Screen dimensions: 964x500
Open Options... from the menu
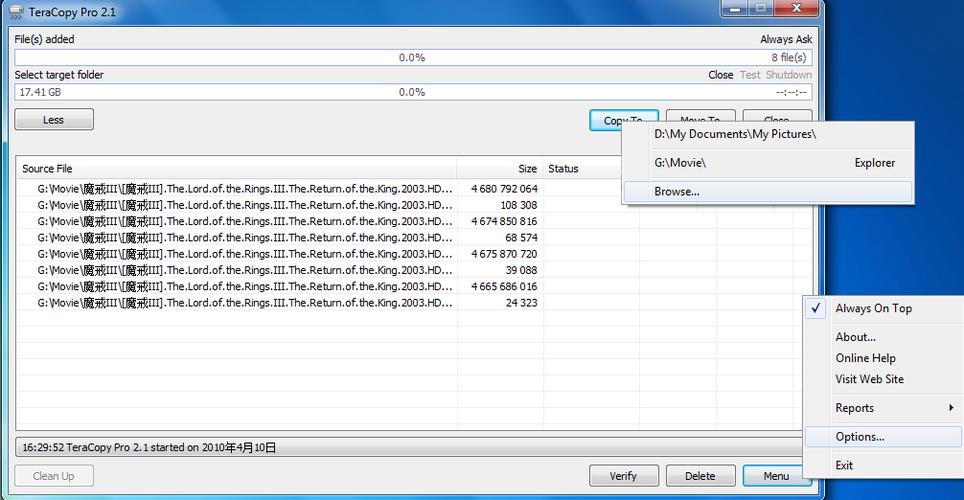tap(883, 437)
